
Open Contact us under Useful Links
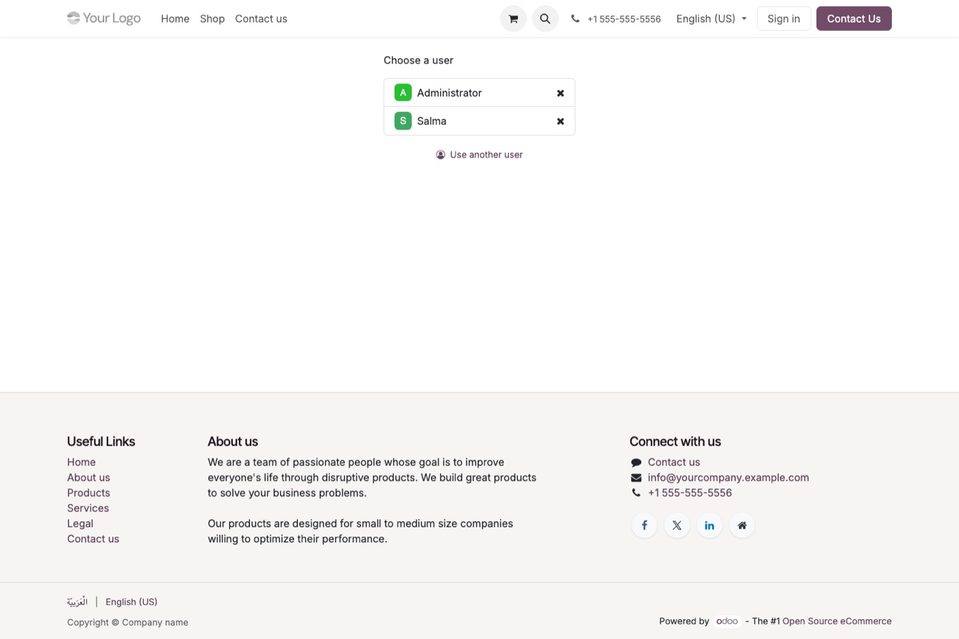point(93,539)
